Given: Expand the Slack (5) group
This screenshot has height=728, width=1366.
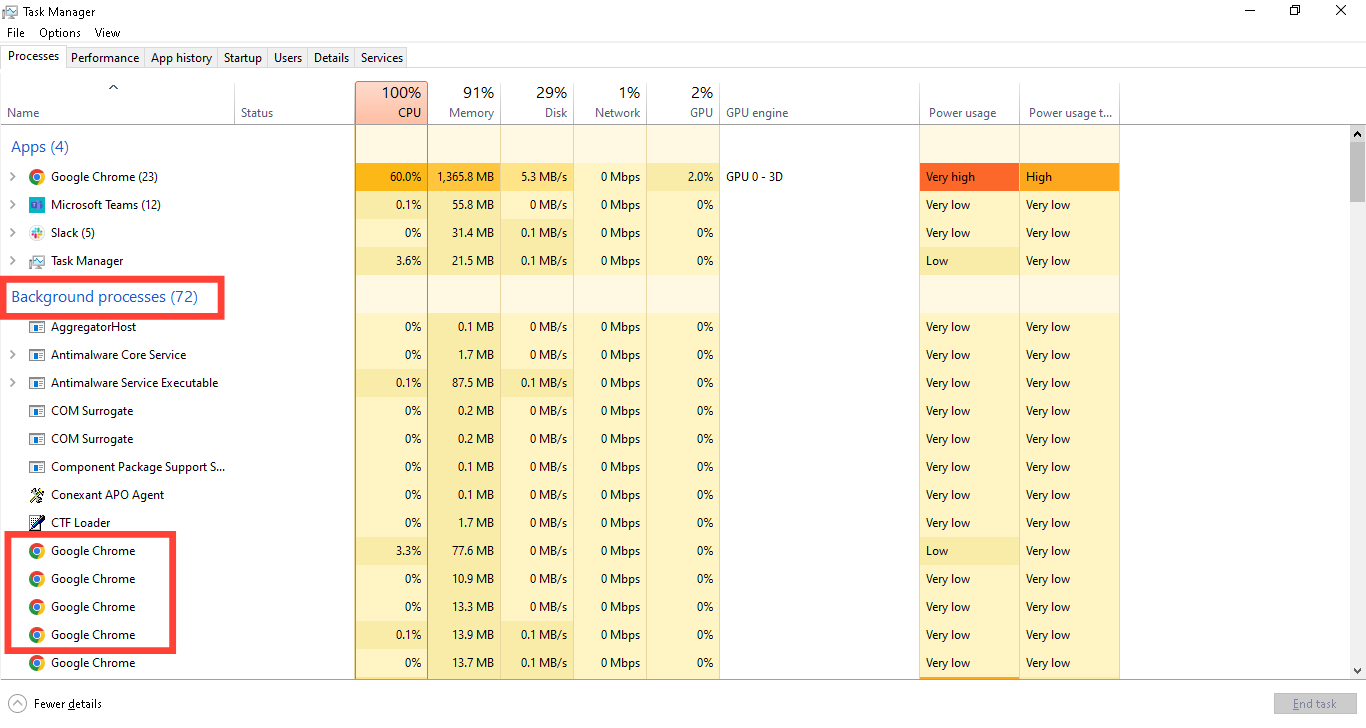Looking at the screenshot, I should coord(12,233).
